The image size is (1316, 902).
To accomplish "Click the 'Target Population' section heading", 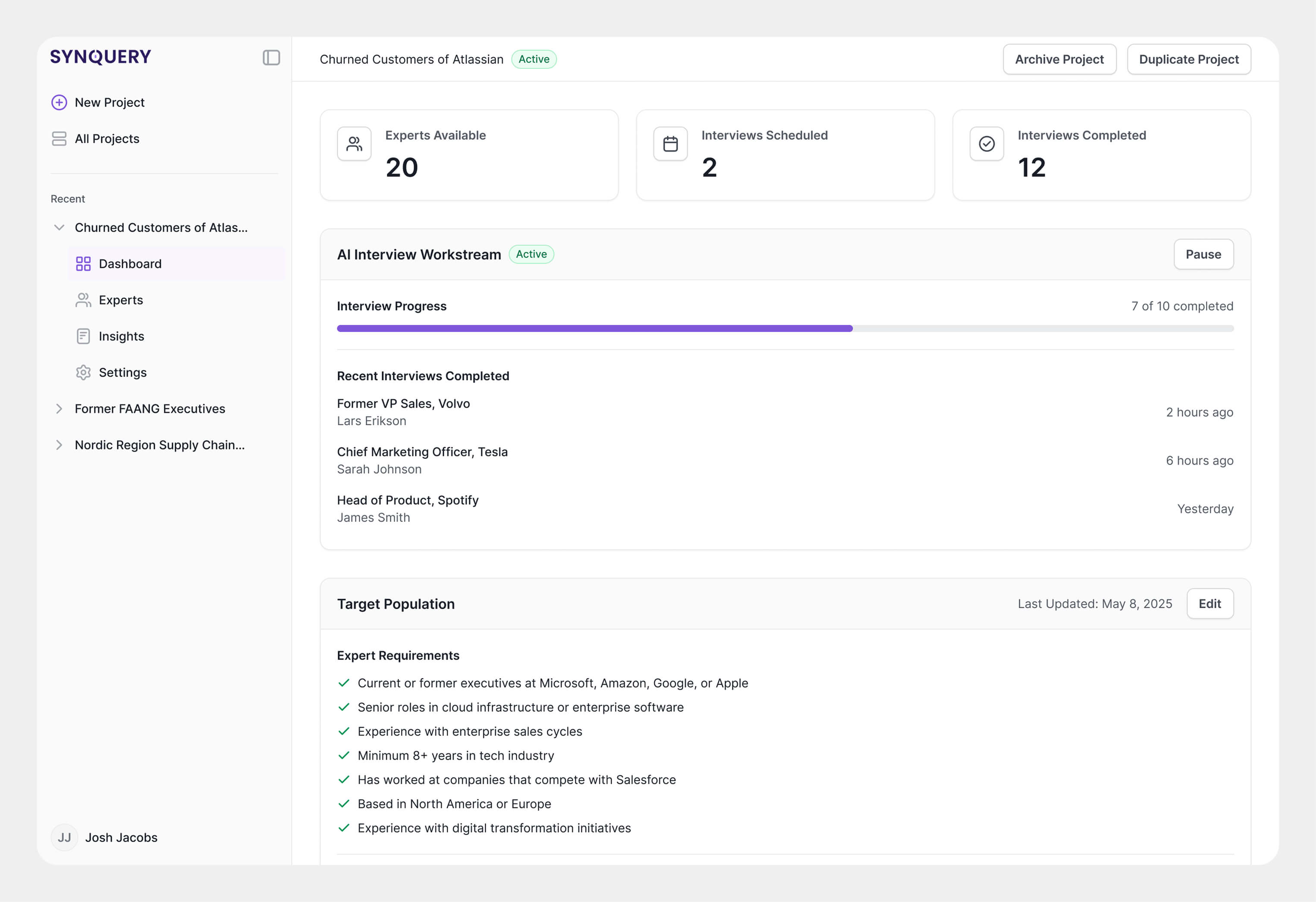I will pyautogui.click(x=396, y=603).
